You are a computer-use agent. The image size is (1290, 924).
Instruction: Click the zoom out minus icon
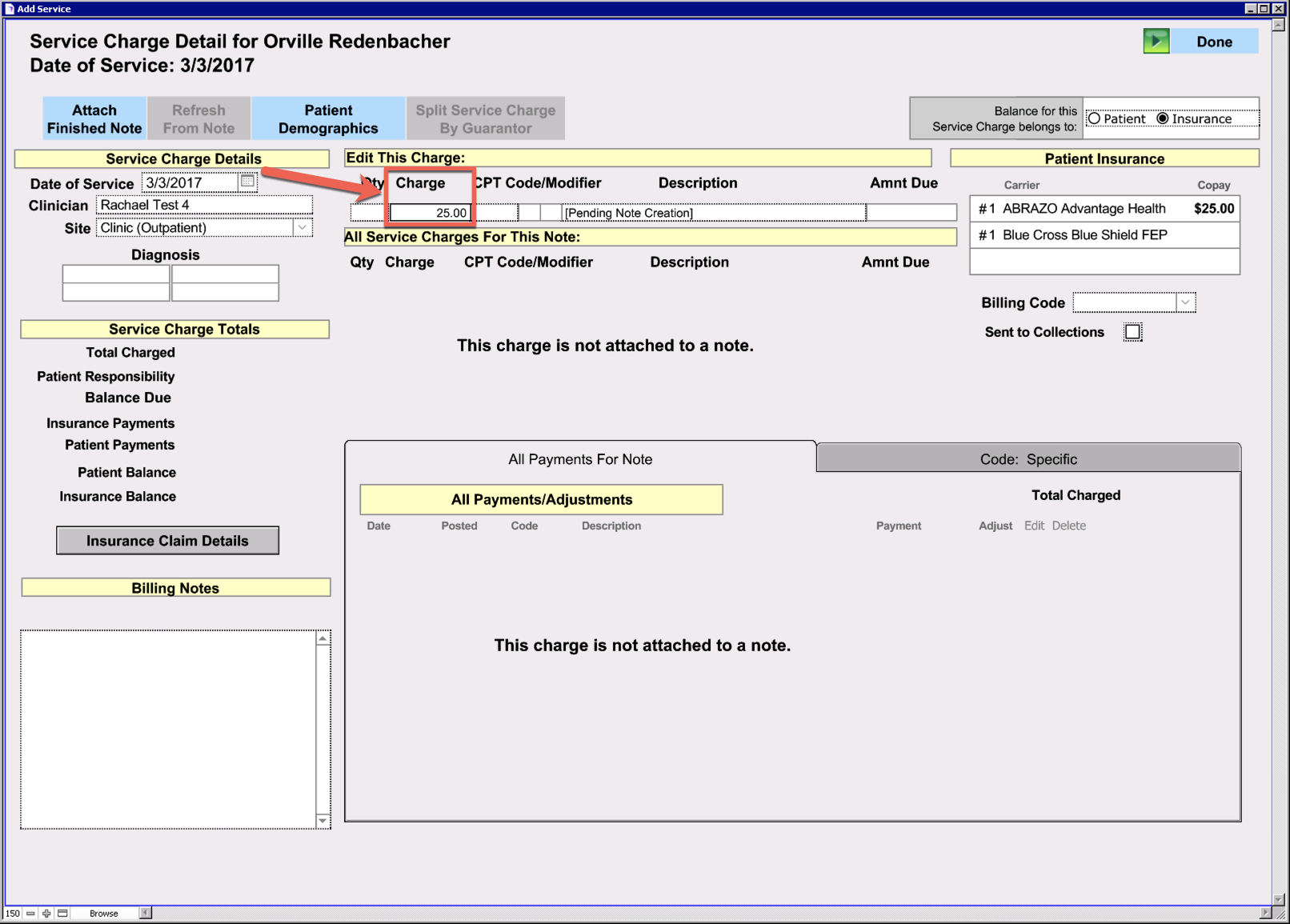[x=30, y=913]
